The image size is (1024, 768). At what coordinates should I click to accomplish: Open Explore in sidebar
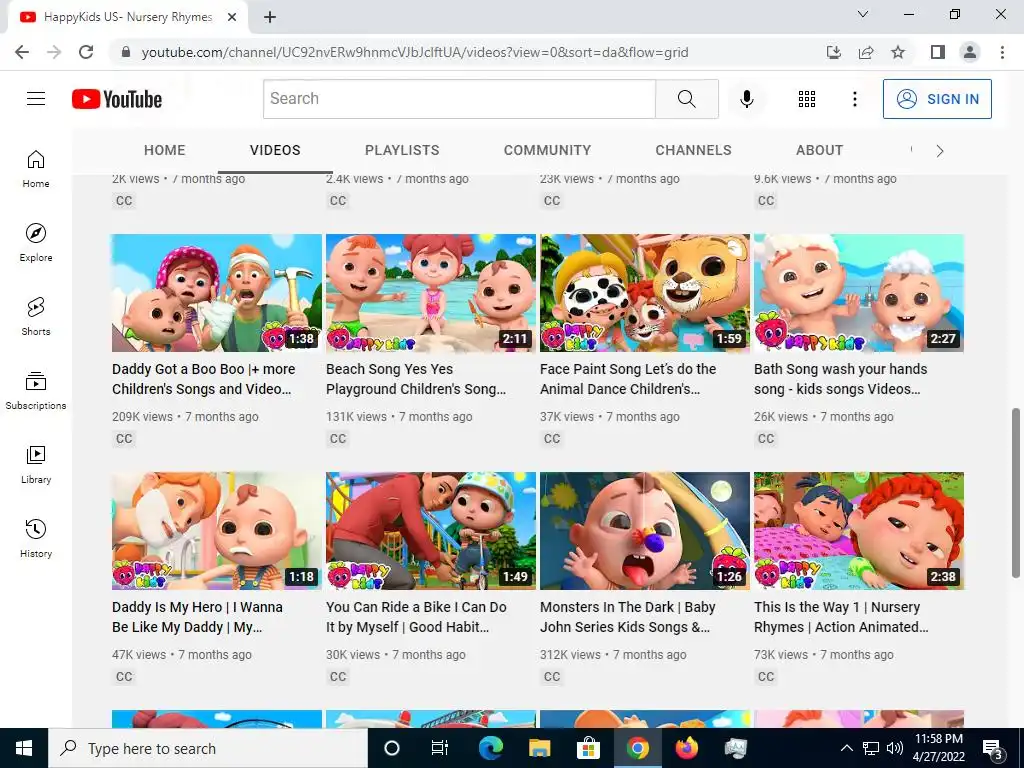pyautogui.click(x=36, y=243)
